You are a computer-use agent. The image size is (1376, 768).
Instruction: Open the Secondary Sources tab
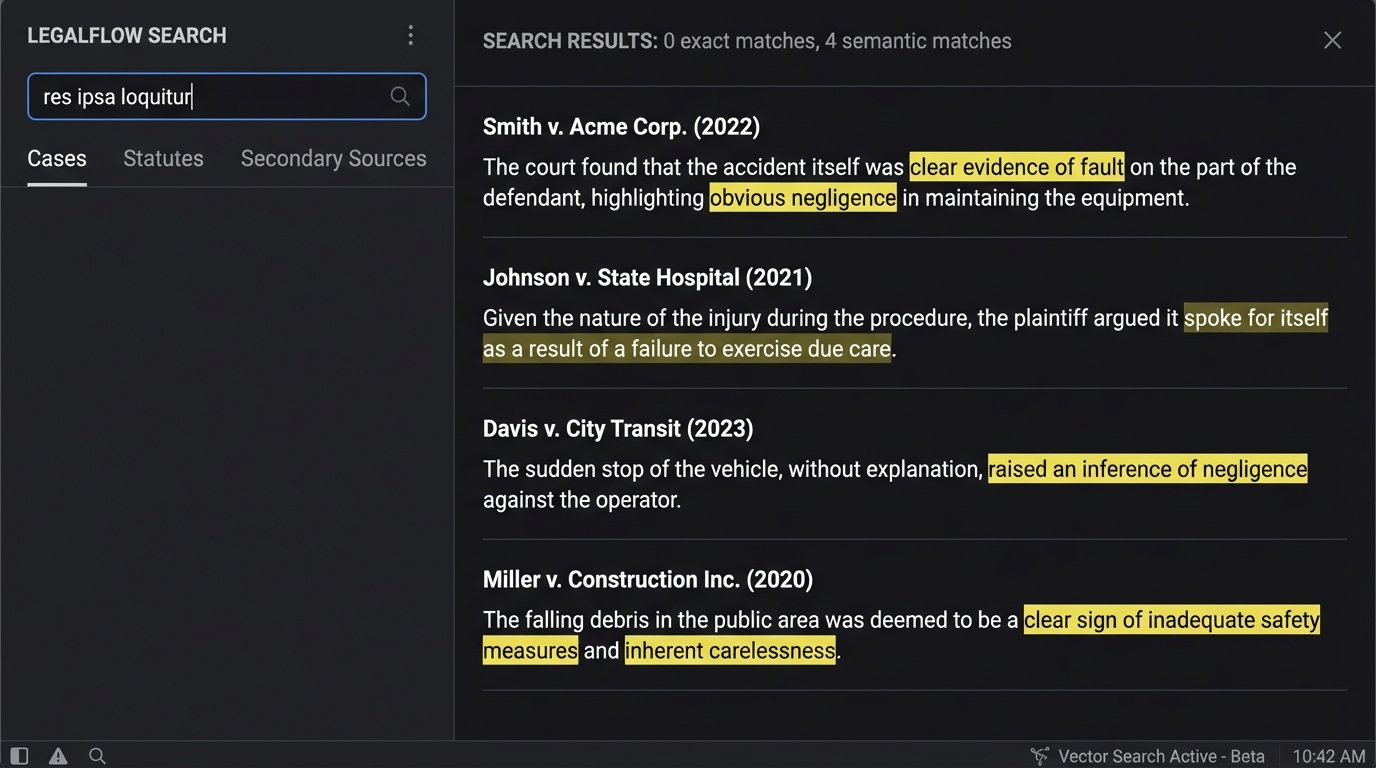click(333, 159)
